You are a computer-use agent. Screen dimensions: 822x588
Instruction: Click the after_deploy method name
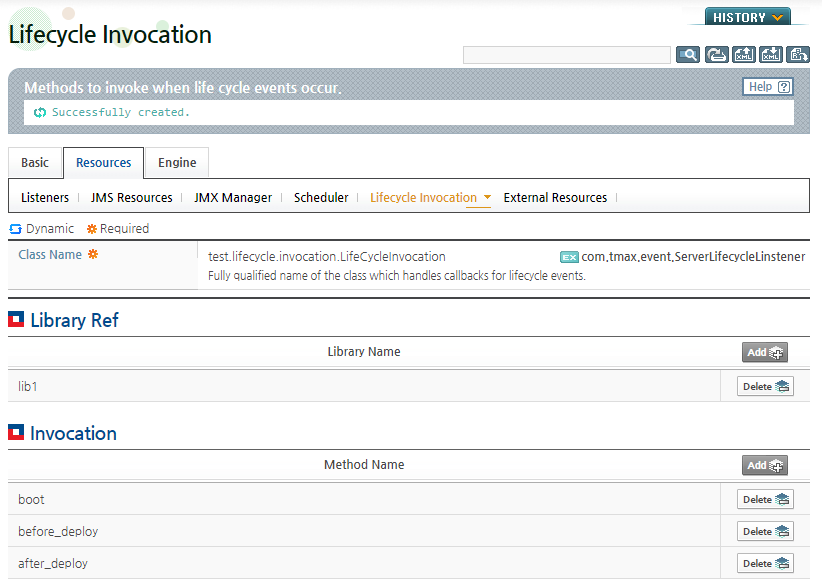[x=53, y=563]
